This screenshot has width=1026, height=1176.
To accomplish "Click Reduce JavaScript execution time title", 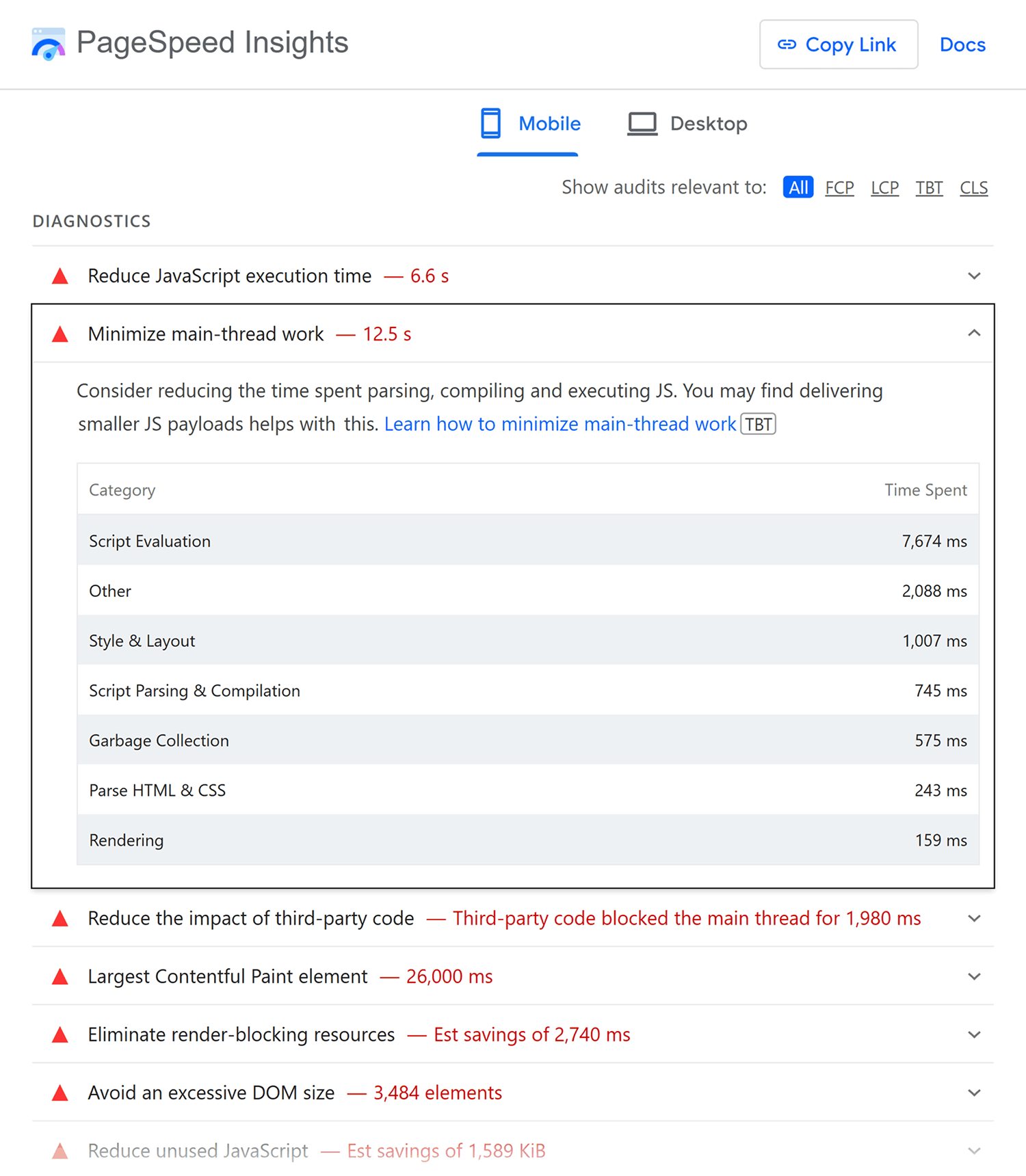I will (230, 276).
